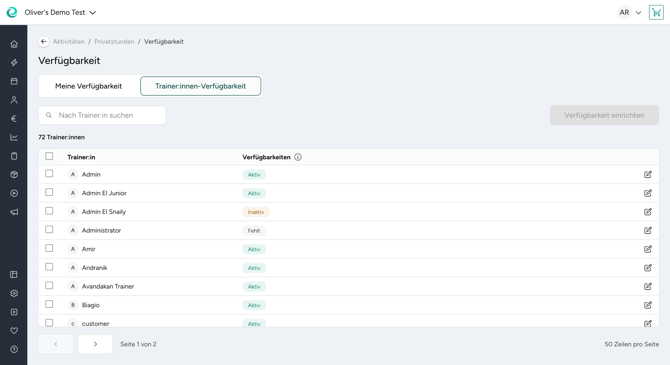Click the Inaktiv badge for Admin El Snaily

[x=256, y=212]
